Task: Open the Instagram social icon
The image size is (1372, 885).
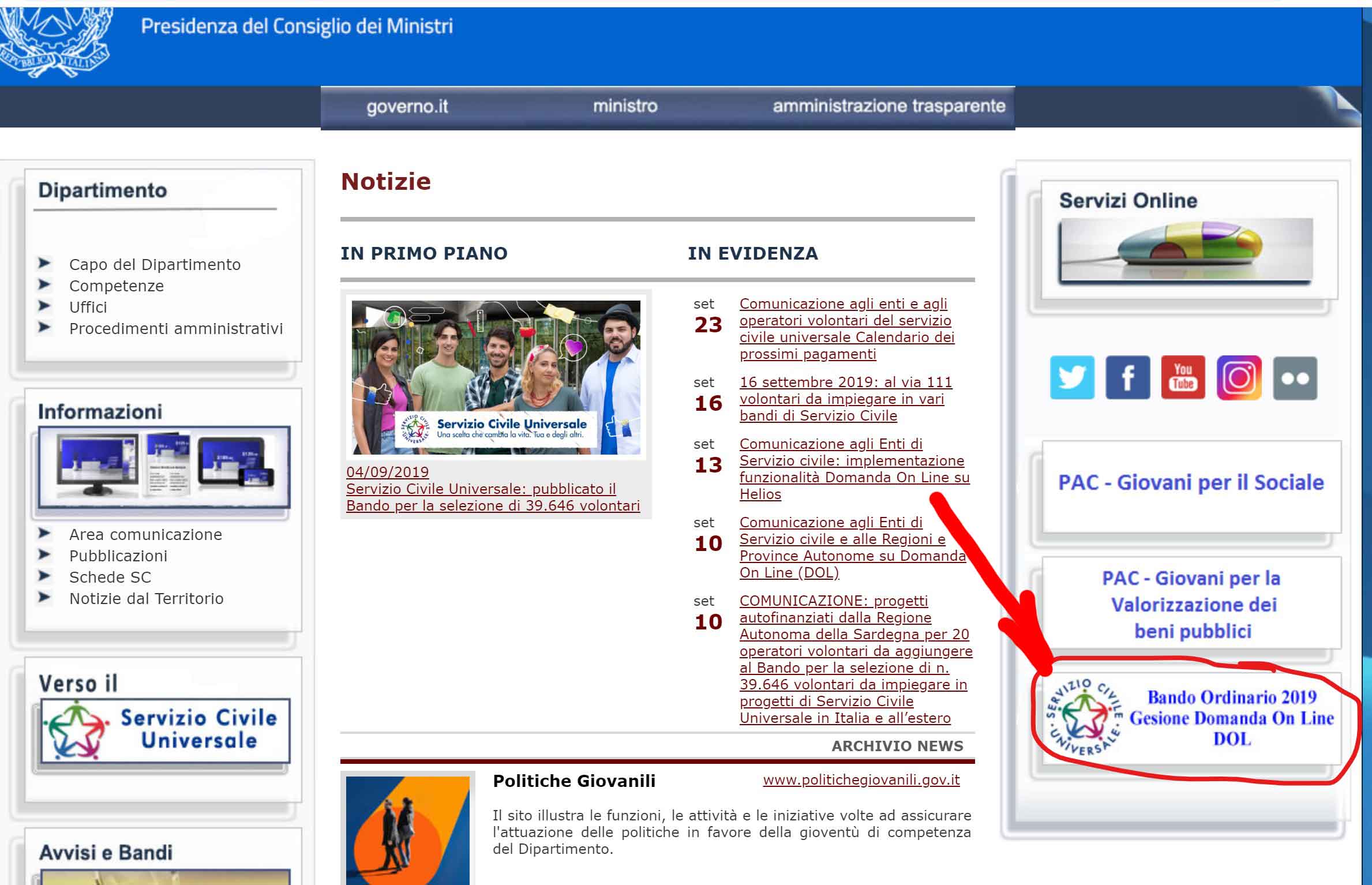Action: [x=1239, y=378]
